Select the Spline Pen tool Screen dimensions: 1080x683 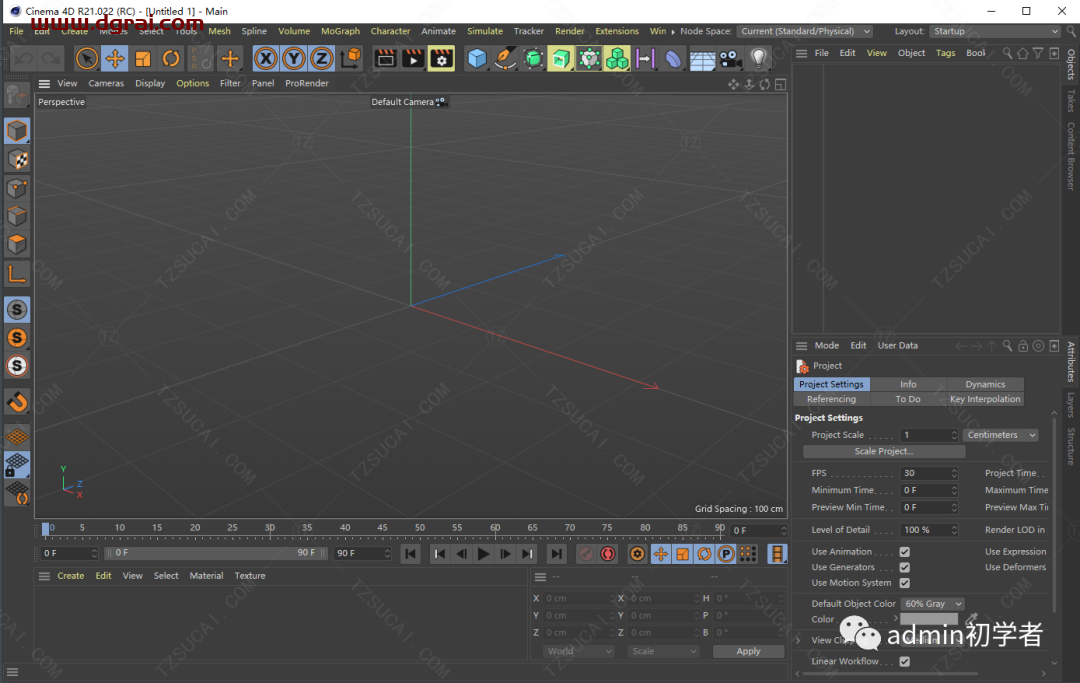tap(505, 59)
